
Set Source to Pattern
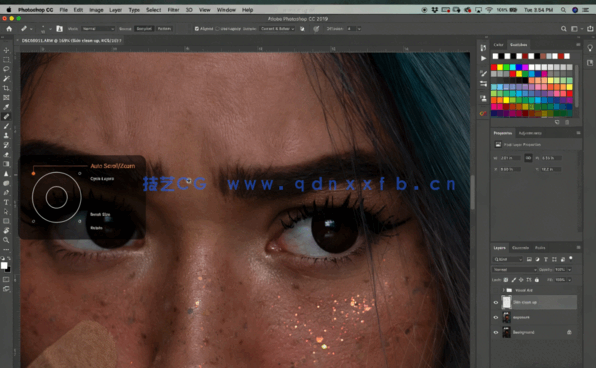164,29
